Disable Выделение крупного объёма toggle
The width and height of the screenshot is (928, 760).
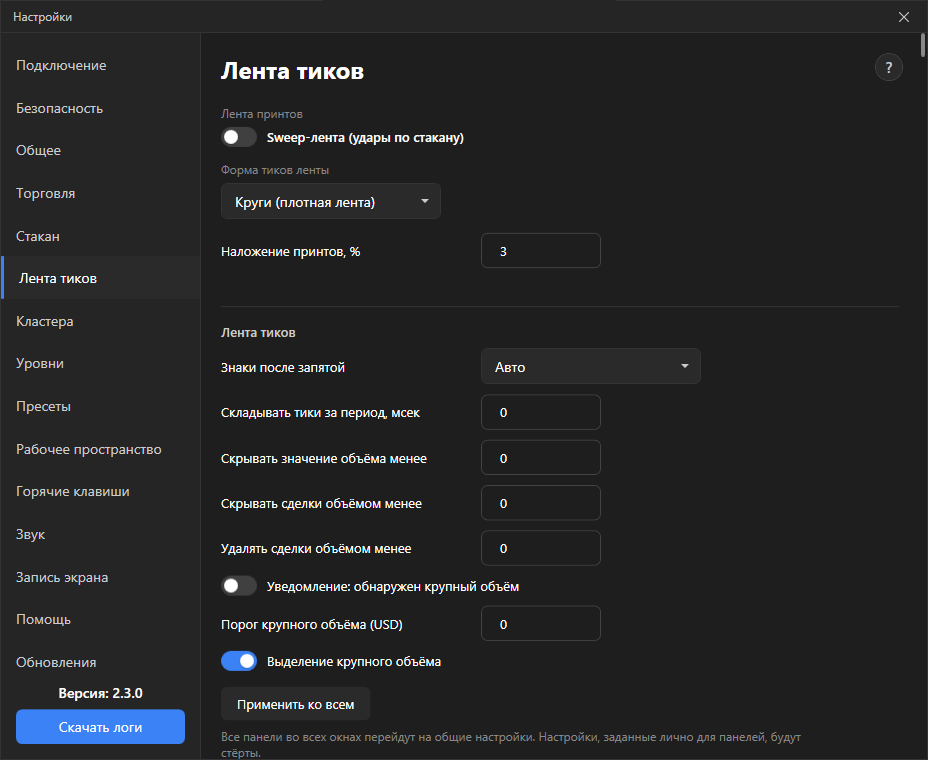click(239, 661)
